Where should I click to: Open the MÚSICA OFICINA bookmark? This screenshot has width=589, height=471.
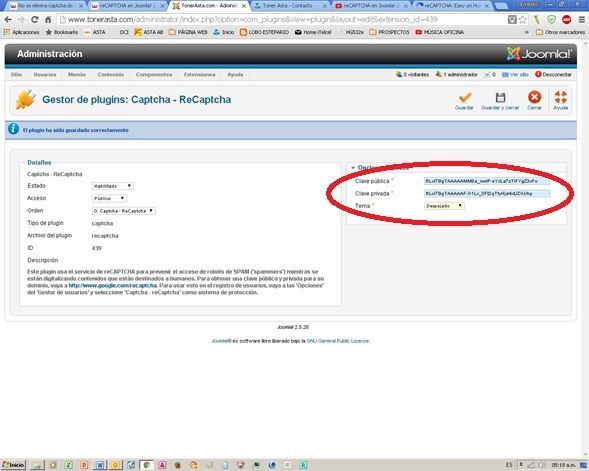(x=439, y=32)
